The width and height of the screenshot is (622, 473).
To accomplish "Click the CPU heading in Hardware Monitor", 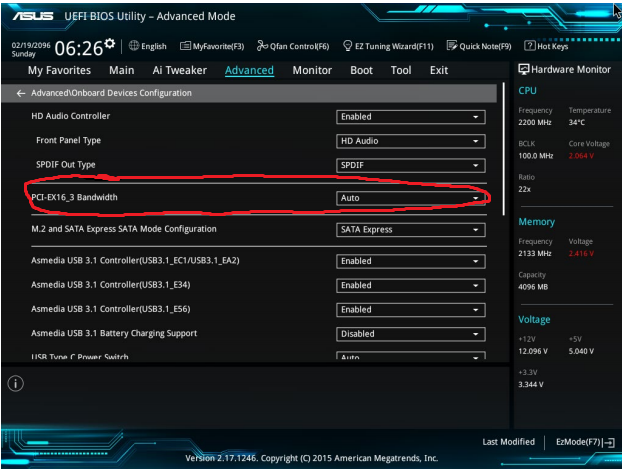I will [527, 91].
